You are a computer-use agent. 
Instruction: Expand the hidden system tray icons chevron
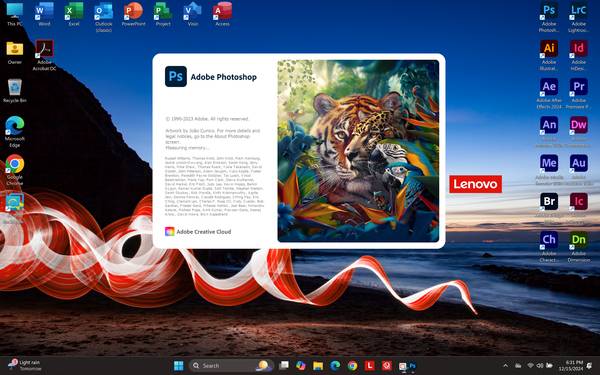coord(505,366)
